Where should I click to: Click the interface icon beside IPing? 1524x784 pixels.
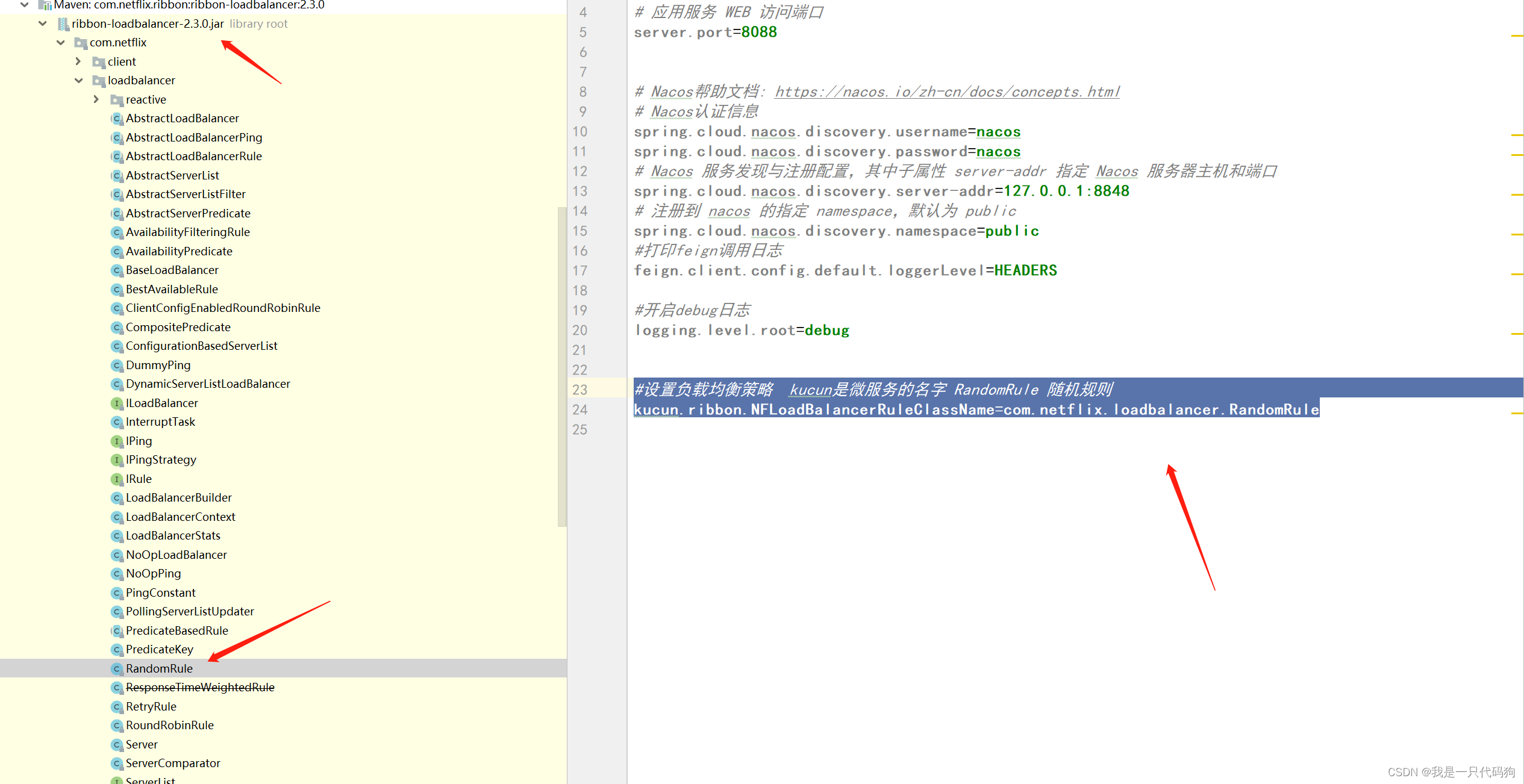coord(117,441)
